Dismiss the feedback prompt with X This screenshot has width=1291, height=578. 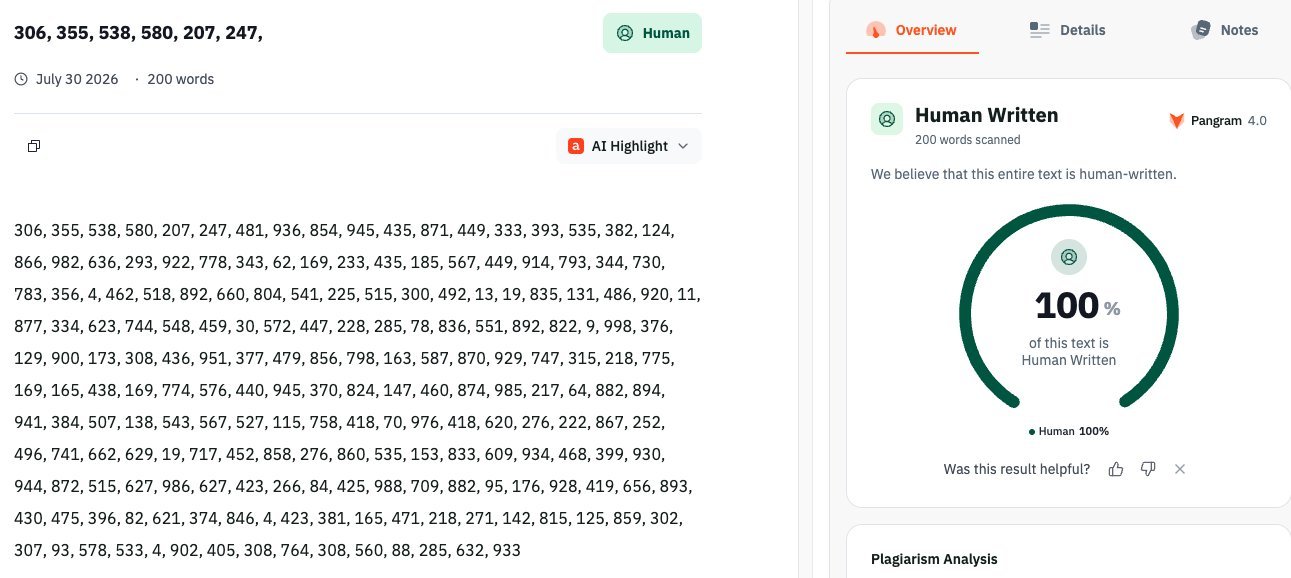(x=1180, y=469)
